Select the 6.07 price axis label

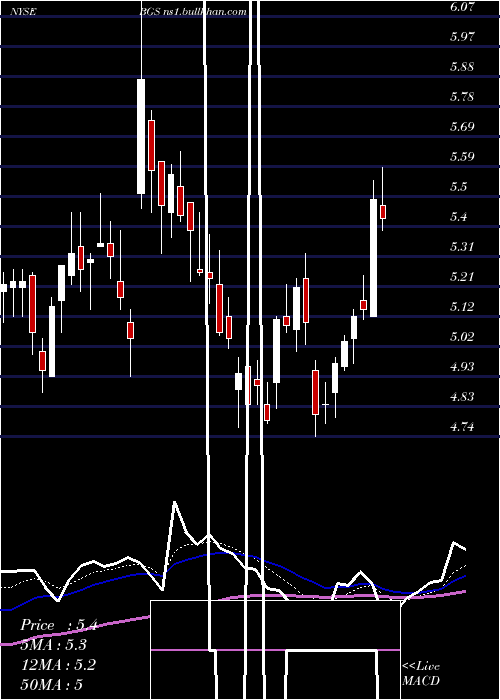click(462, 6)
